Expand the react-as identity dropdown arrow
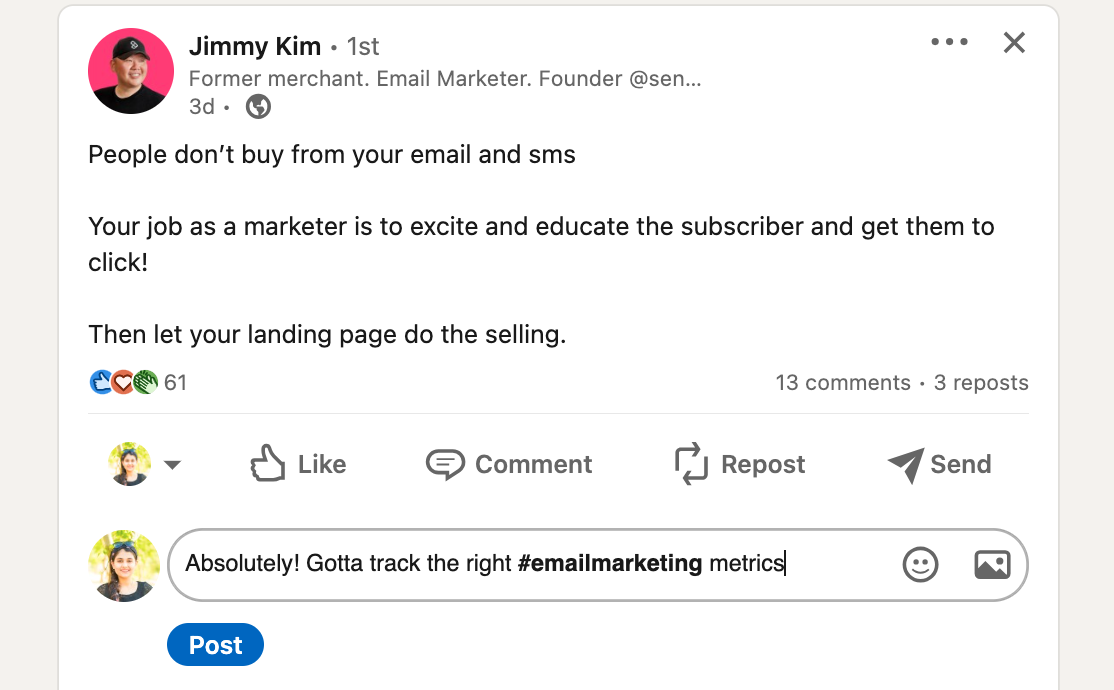This screenshot has width=1114, height=690. tap(172, 465)
